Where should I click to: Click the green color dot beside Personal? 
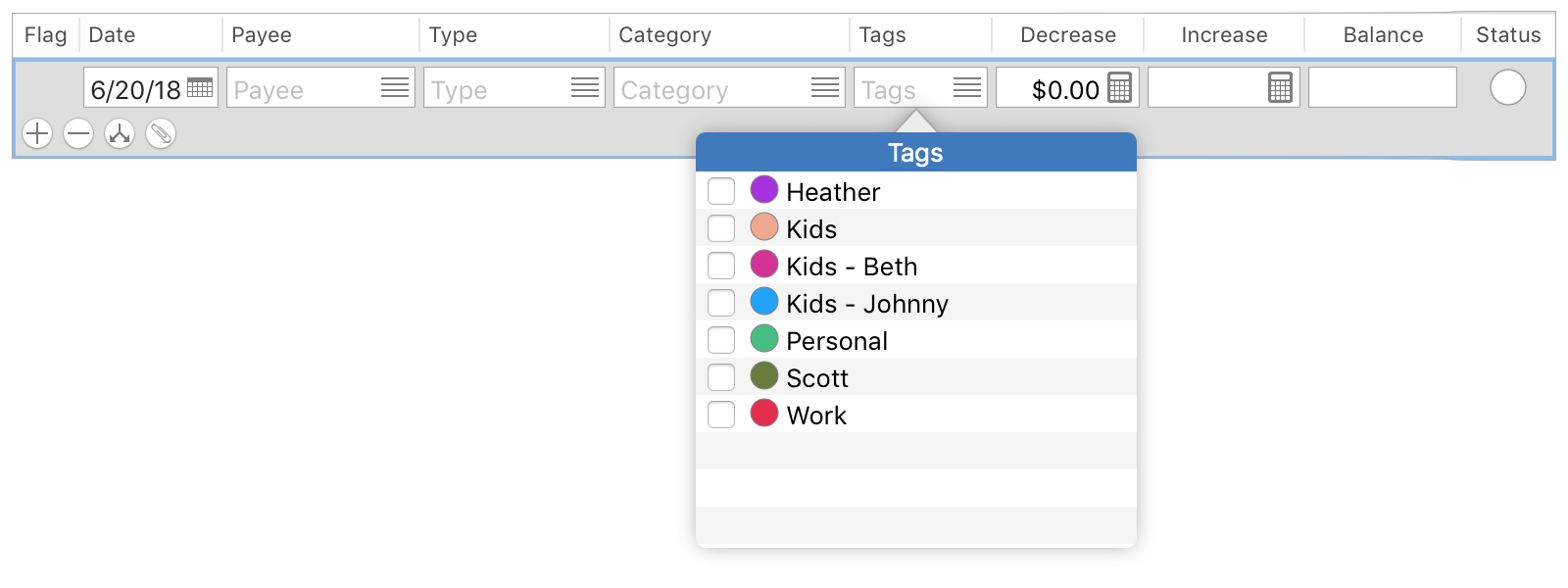click(763, 340)
